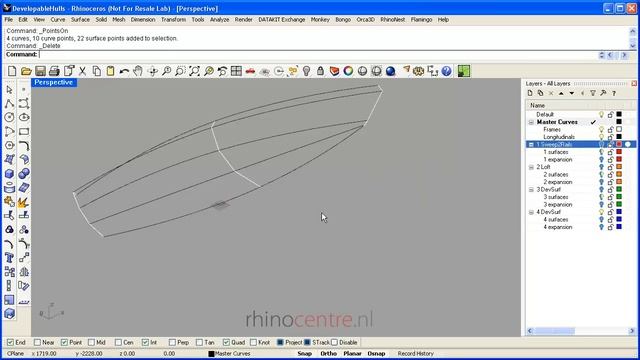
Task: Open the Options gear icon
Action: click(x=418, y=71)
